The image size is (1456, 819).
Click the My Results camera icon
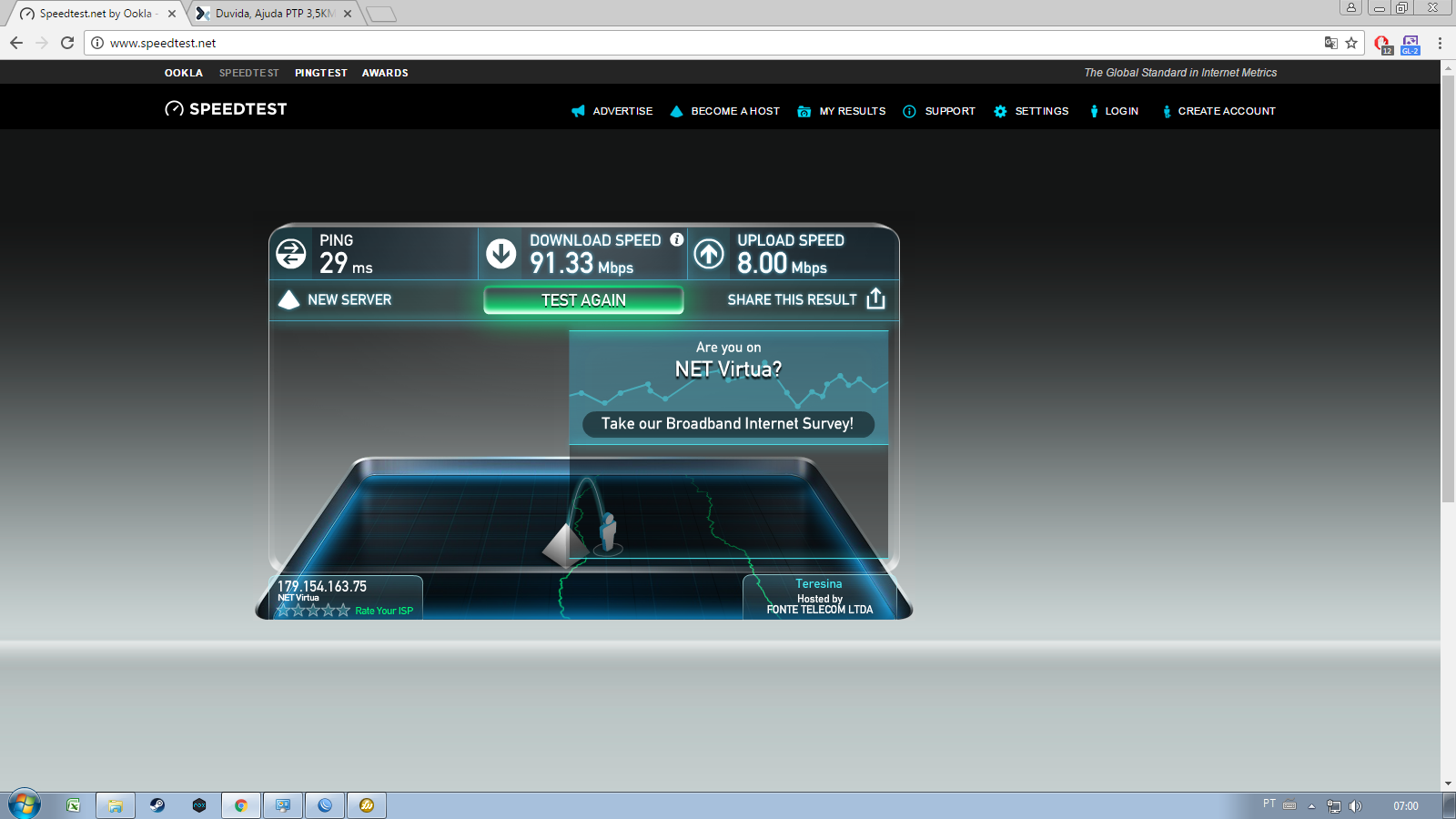(x=804, y=111)
